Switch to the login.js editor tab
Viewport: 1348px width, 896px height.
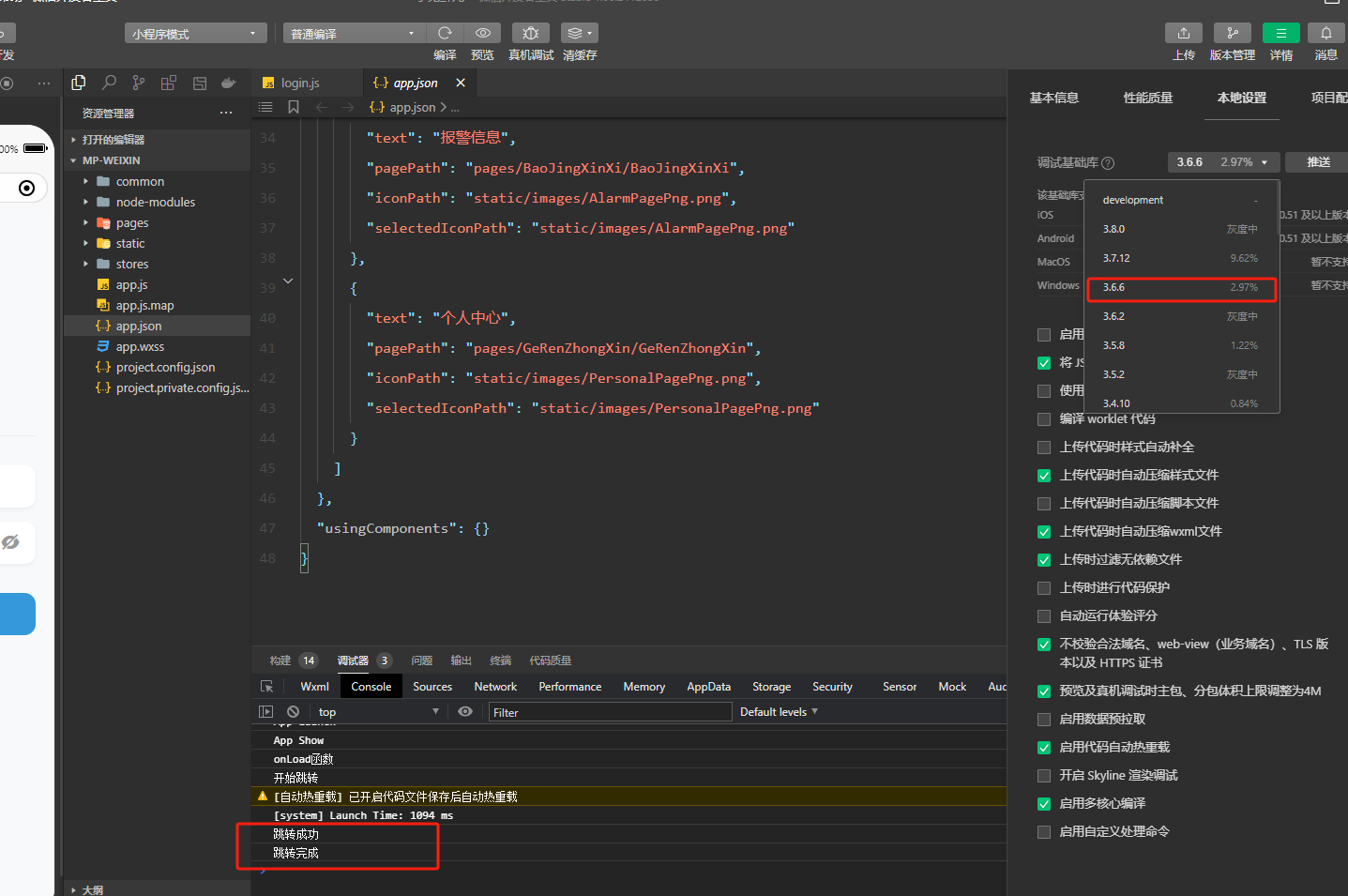click(x=300, y=83)
